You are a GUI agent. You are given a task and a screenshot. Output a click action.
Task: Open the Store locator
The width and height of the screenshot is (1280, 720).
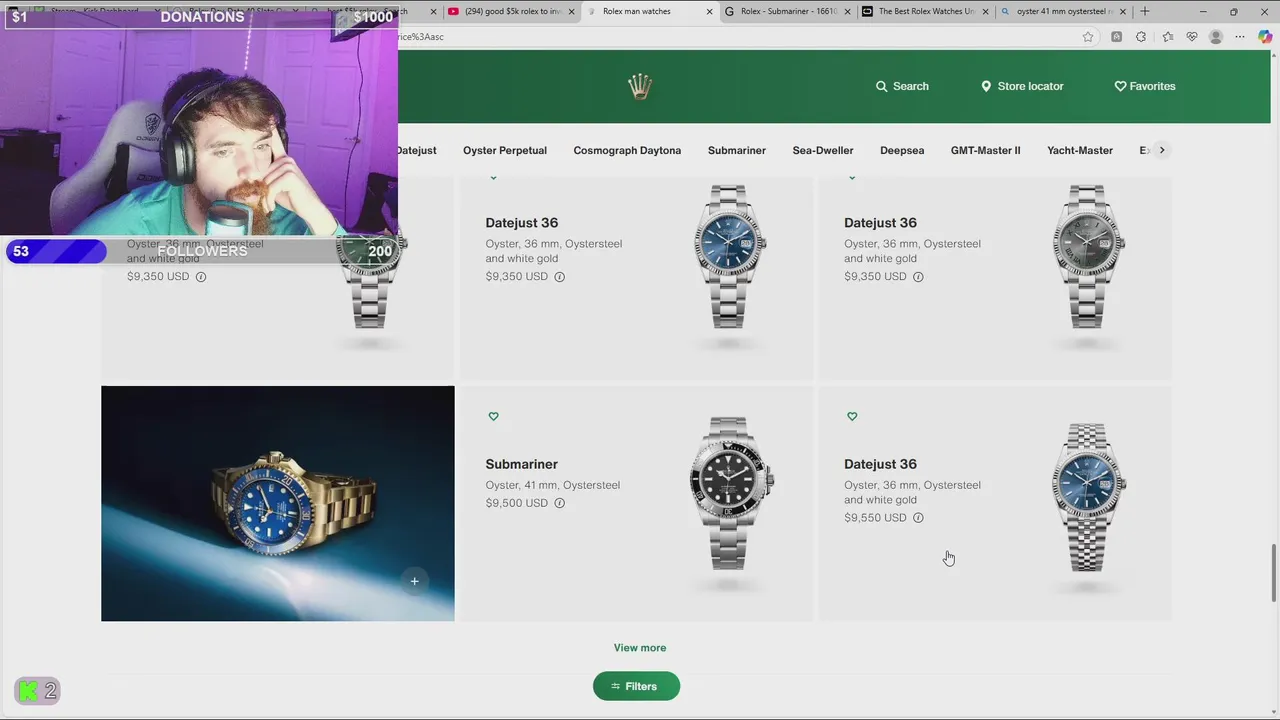[x=1022, y=86]
